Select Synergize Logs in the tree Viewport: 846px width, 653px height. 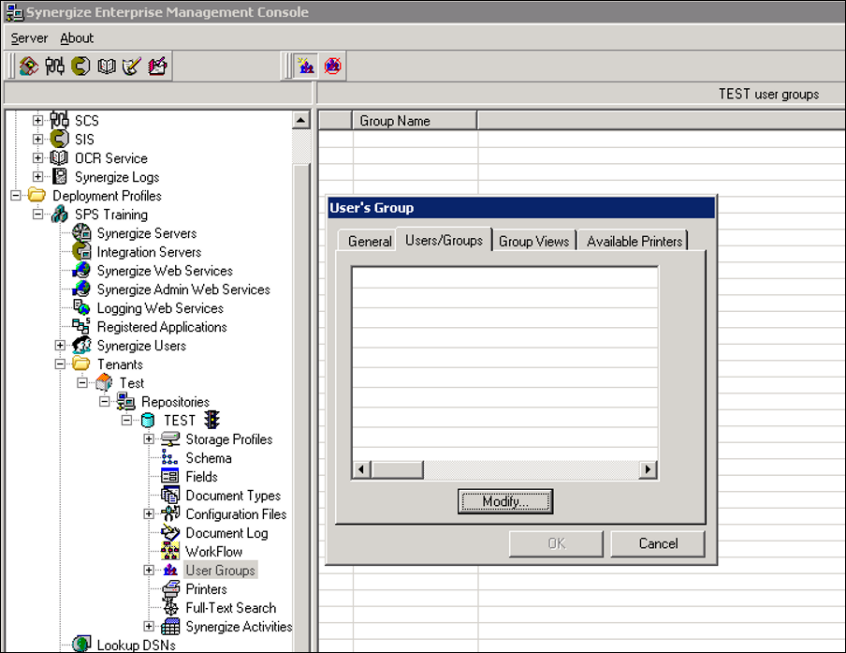tap(117, 177)
